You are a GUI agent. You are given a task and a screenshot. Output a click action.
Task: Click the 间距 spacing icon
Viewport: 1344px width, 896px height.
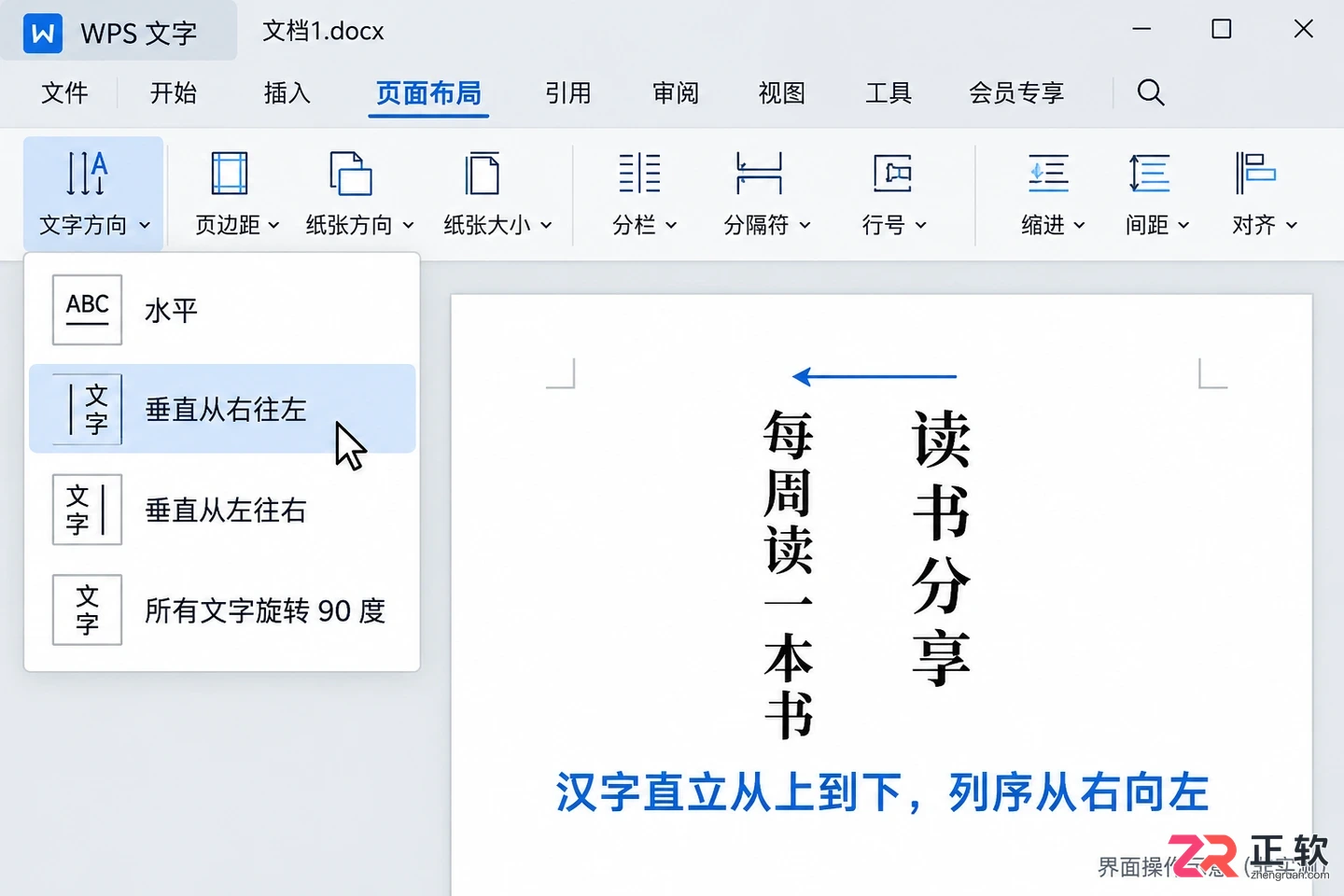tap(1149, 174)
